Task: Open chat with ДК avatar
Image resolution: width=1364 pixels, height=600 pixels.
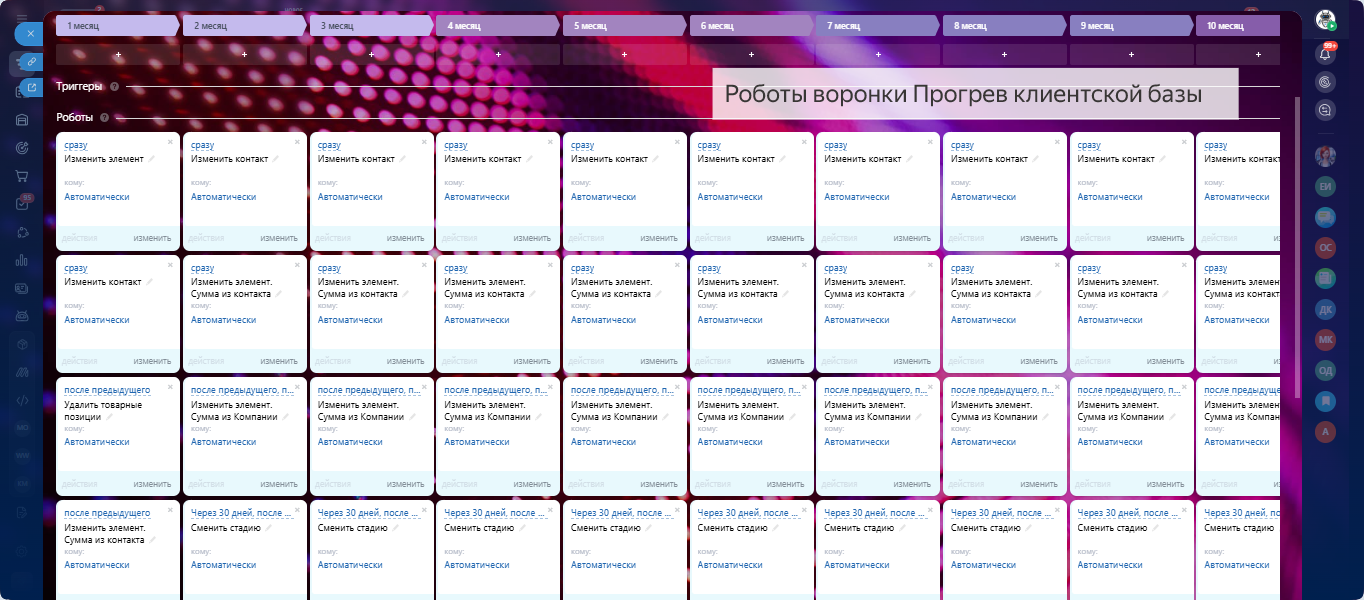Action: click(x=1326, y=309)
